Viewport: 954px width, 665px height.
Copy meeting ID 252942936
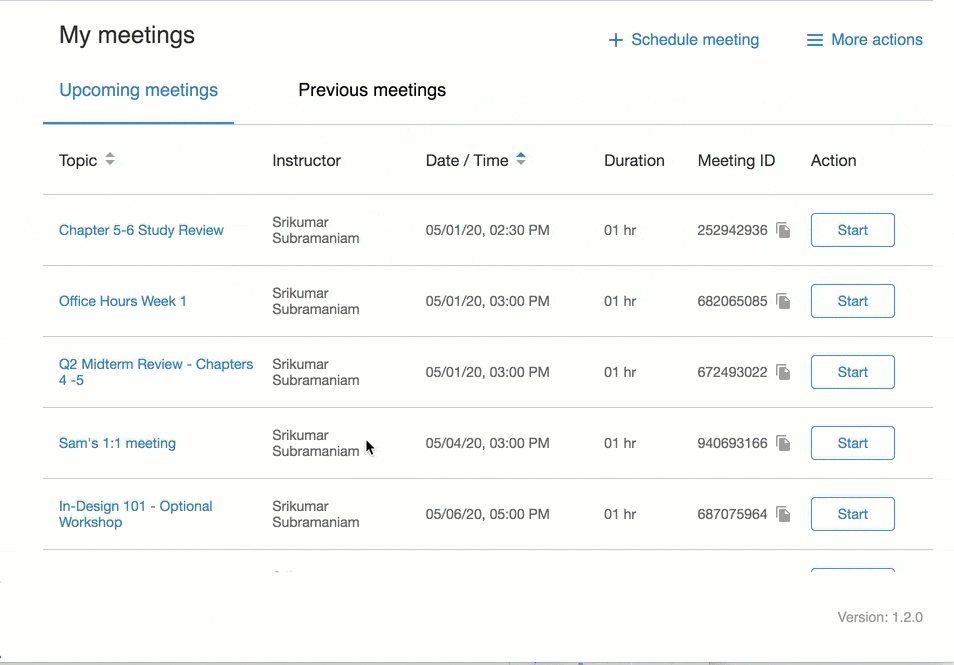point(784,231)
